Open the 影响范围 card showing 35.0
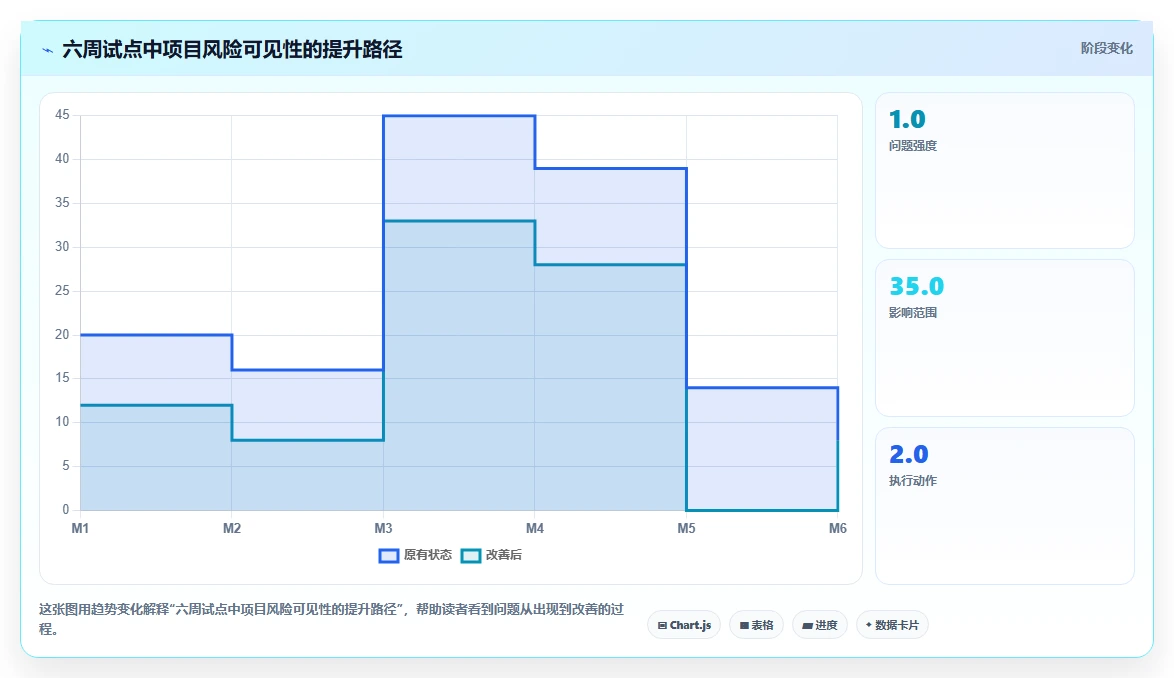1174x678 pixels. click(1005, 338)
